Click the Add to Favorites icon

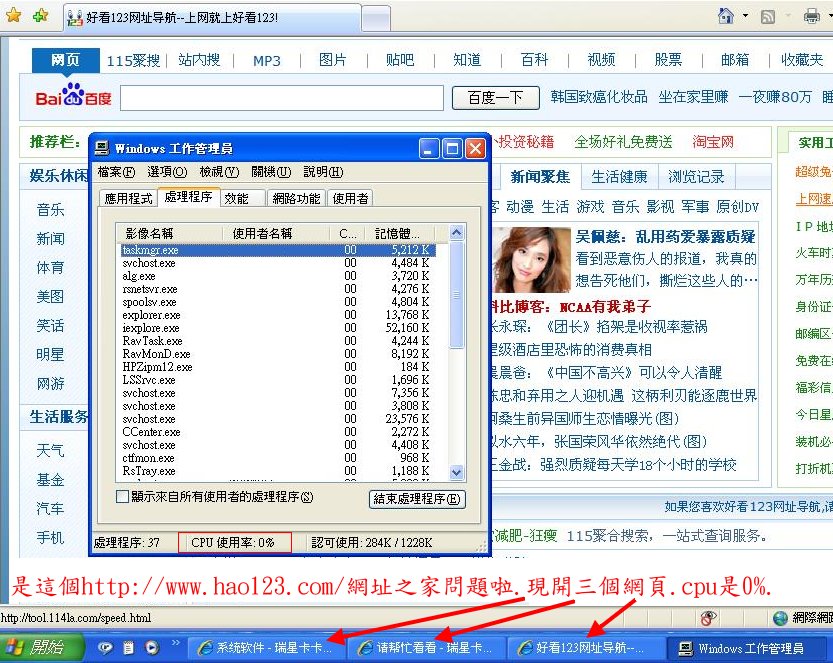pos(41,16)
